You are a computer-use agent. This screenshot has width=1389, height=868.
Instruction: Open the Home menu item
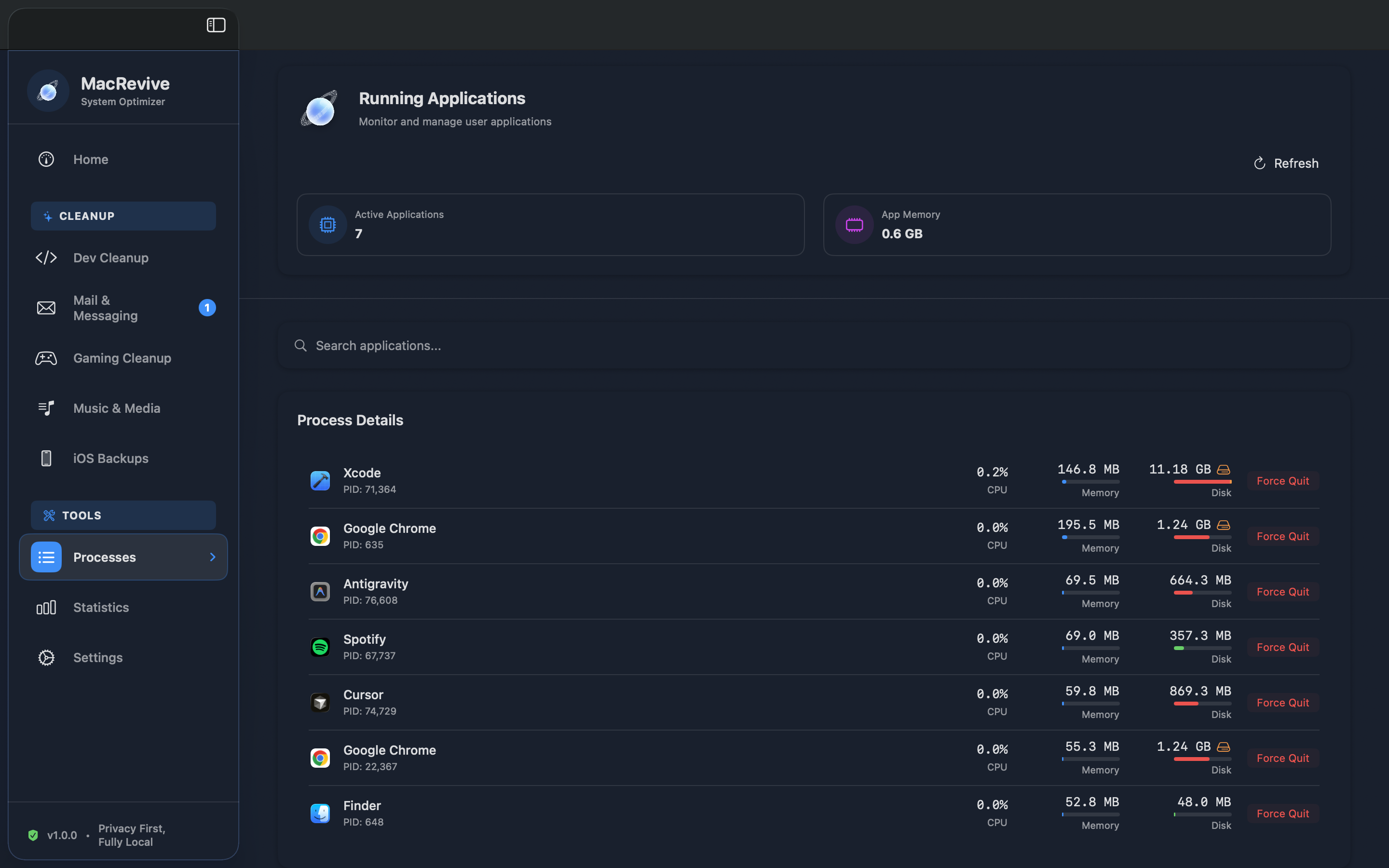pyautogui.click(x=91, y=159)
